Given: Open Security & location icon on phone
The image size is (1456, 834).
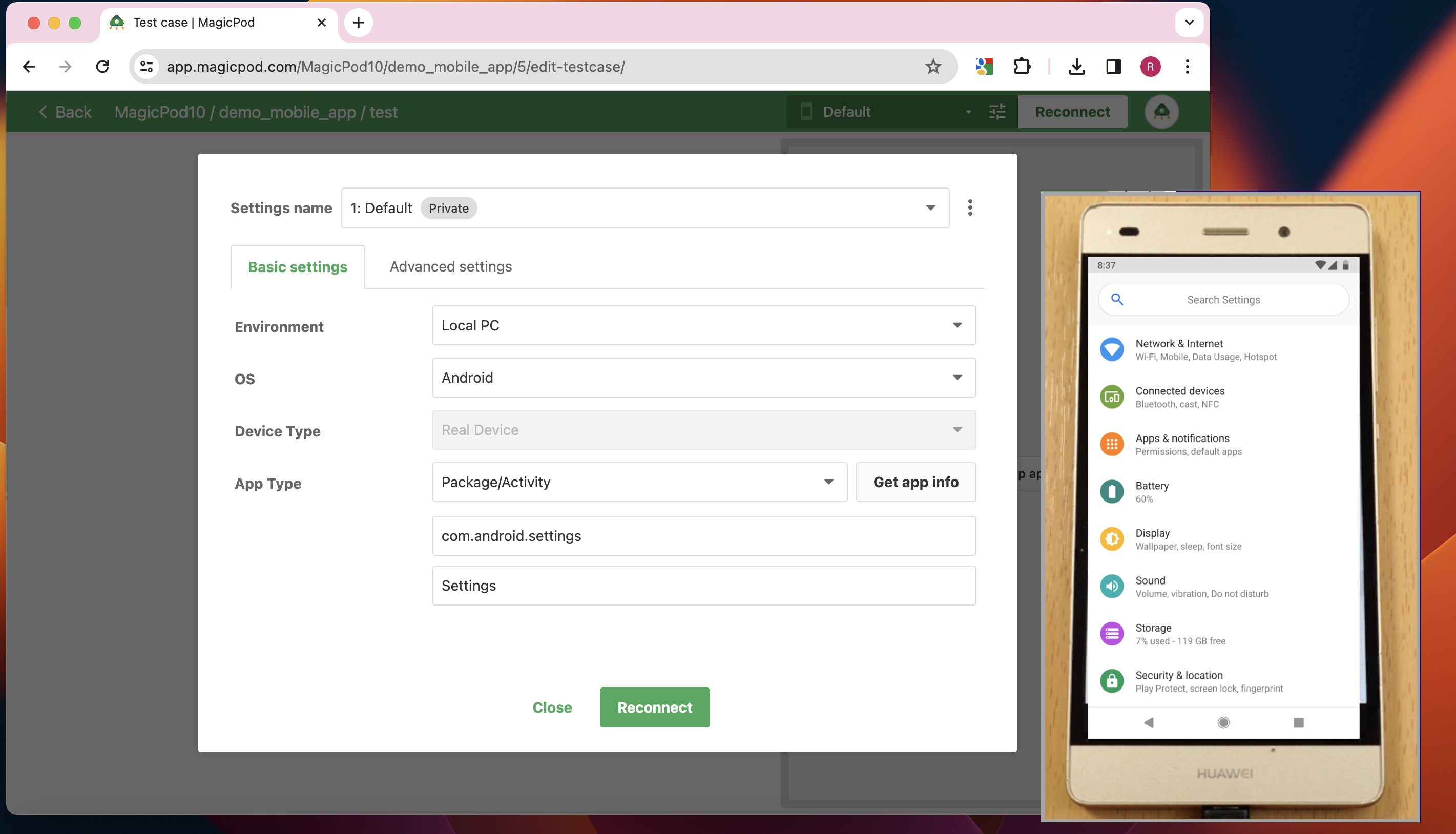Looking at the screenshot, I should pyautogui.click(x=1112, y=681).
